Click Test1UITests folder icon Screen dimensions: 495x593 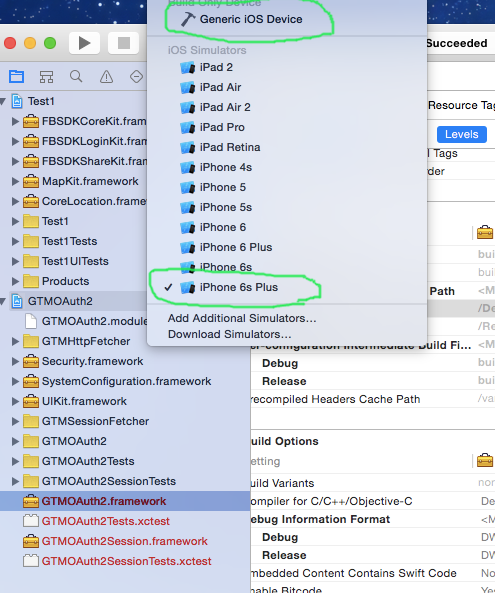point(31,261)
